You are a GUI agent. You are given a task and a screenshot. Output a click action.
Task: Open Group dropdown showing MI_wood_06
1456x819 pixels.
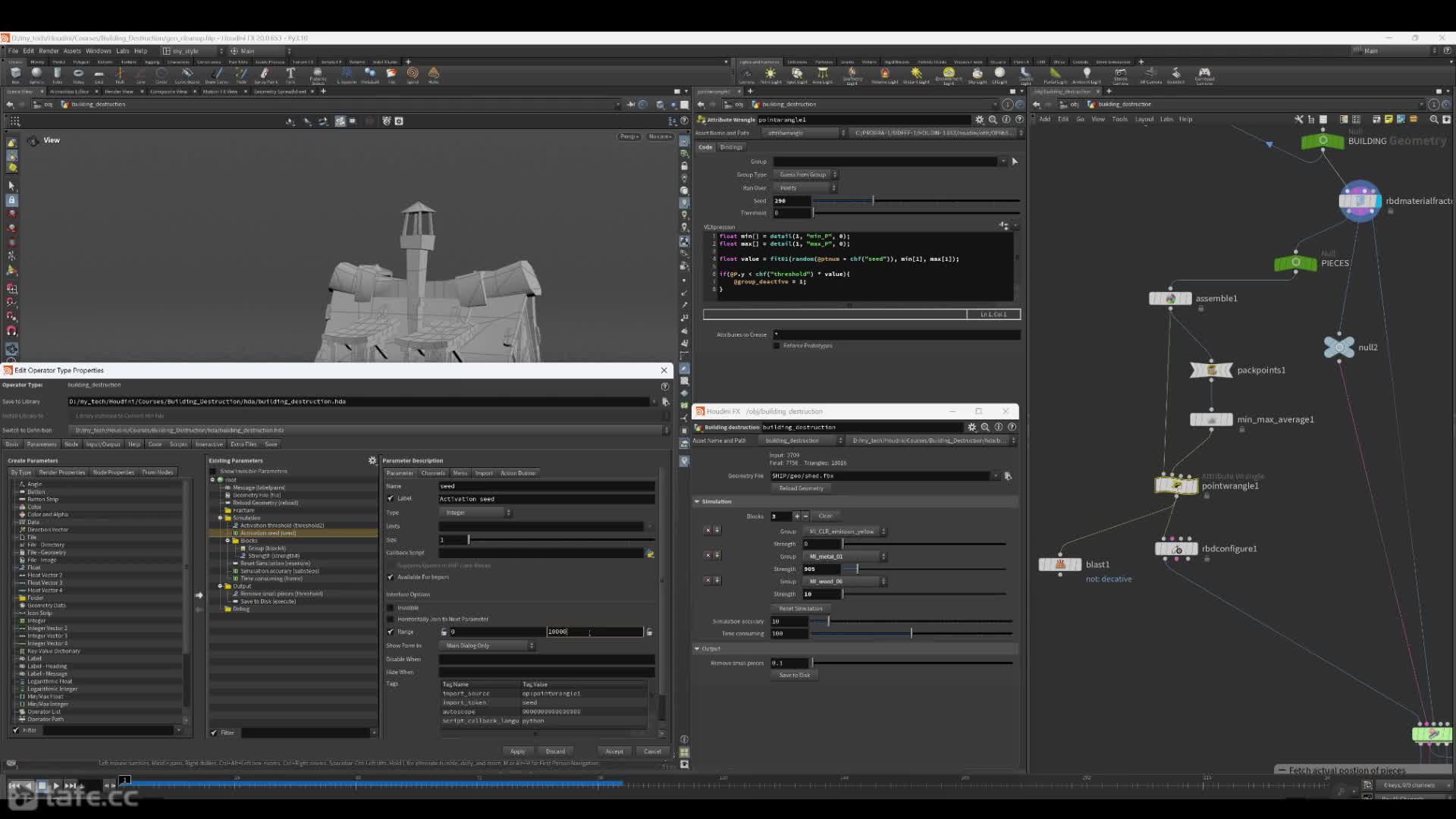coord(845,582)
